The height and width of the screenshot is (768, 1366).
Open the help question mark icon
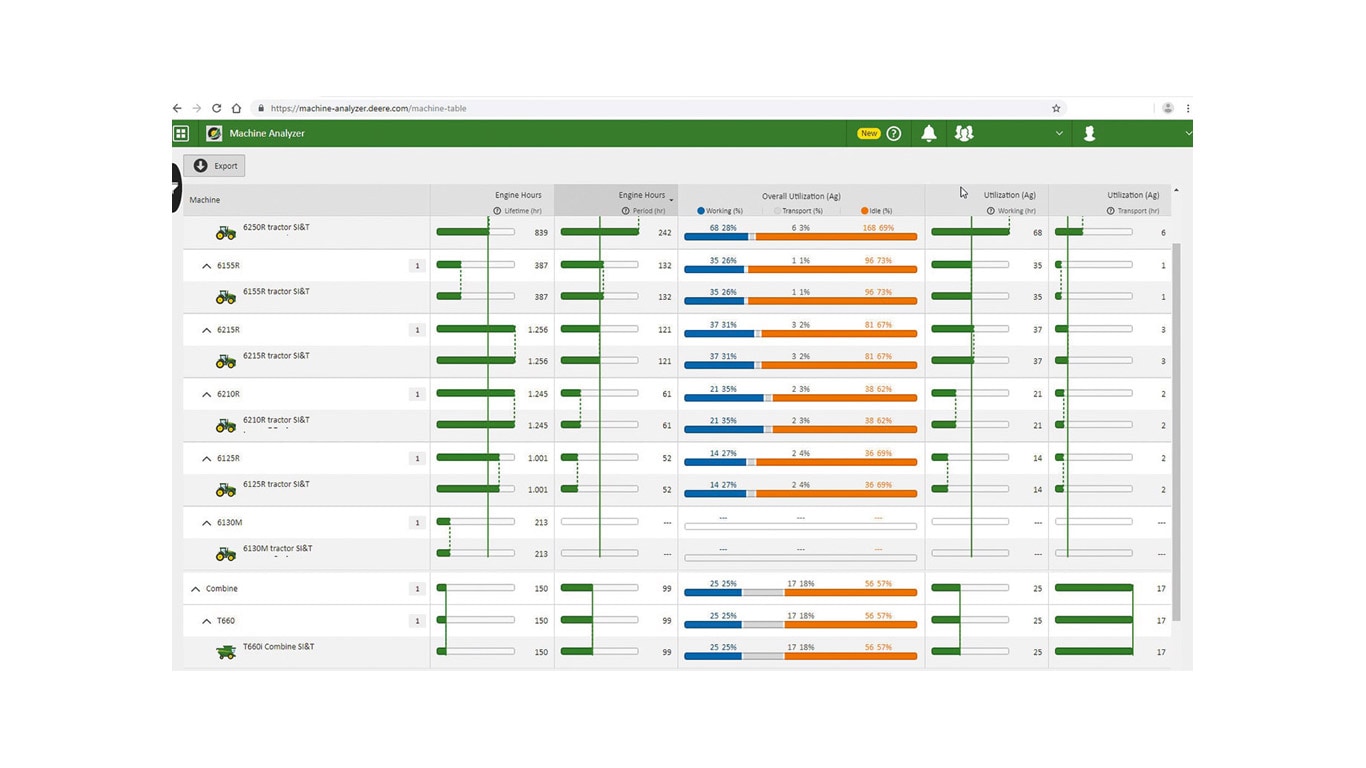tap(894, 133)
